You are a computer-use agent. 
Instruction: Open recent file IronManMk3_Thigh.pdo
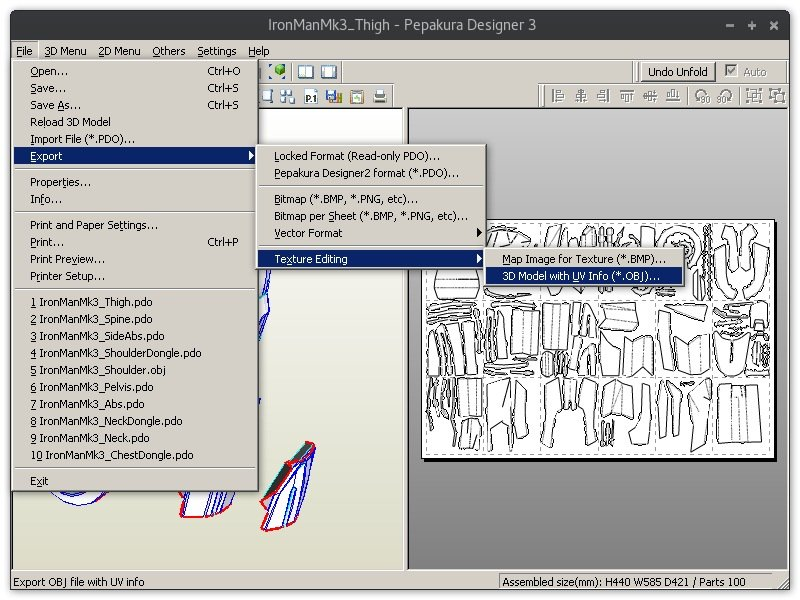click(x=135, y=302)
